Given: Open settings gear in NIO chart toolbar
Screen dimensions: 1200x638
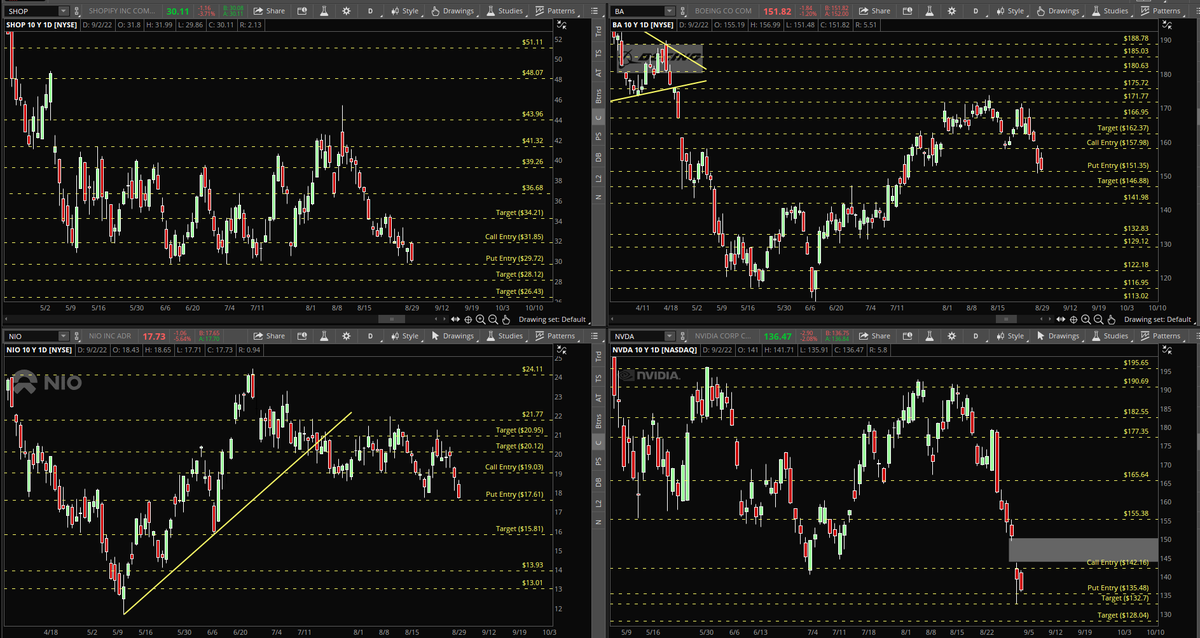Looking at the screenshot, I should coord(346,336).
